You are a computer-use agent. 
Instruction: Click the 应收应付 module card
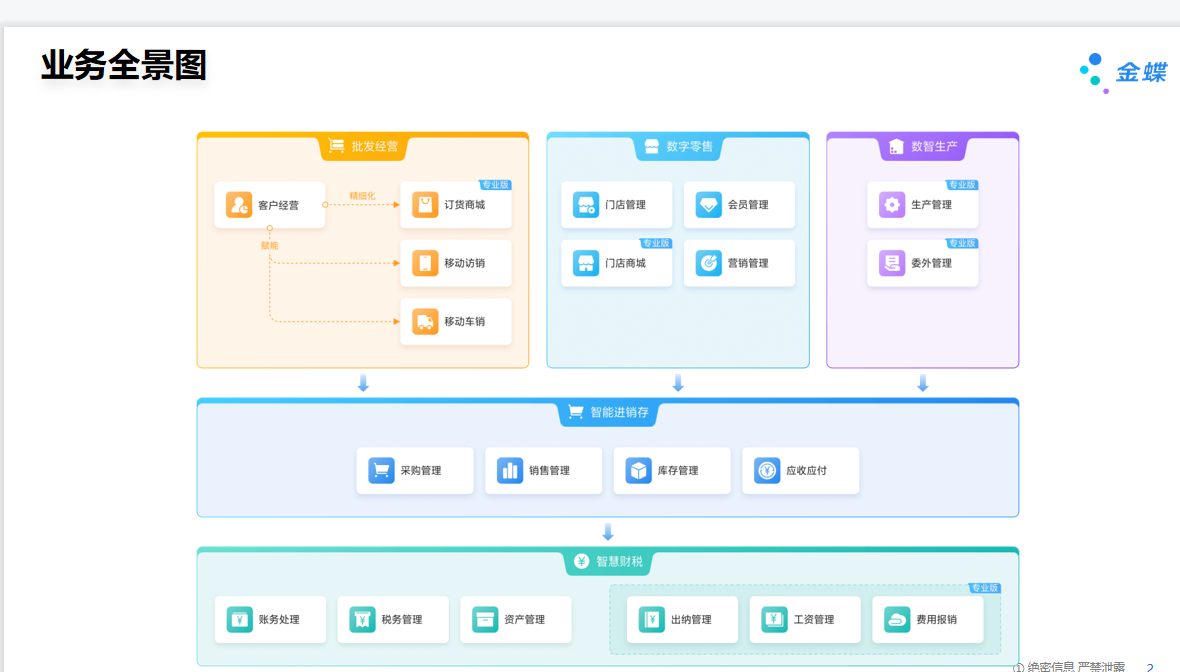tap(800, 470)
